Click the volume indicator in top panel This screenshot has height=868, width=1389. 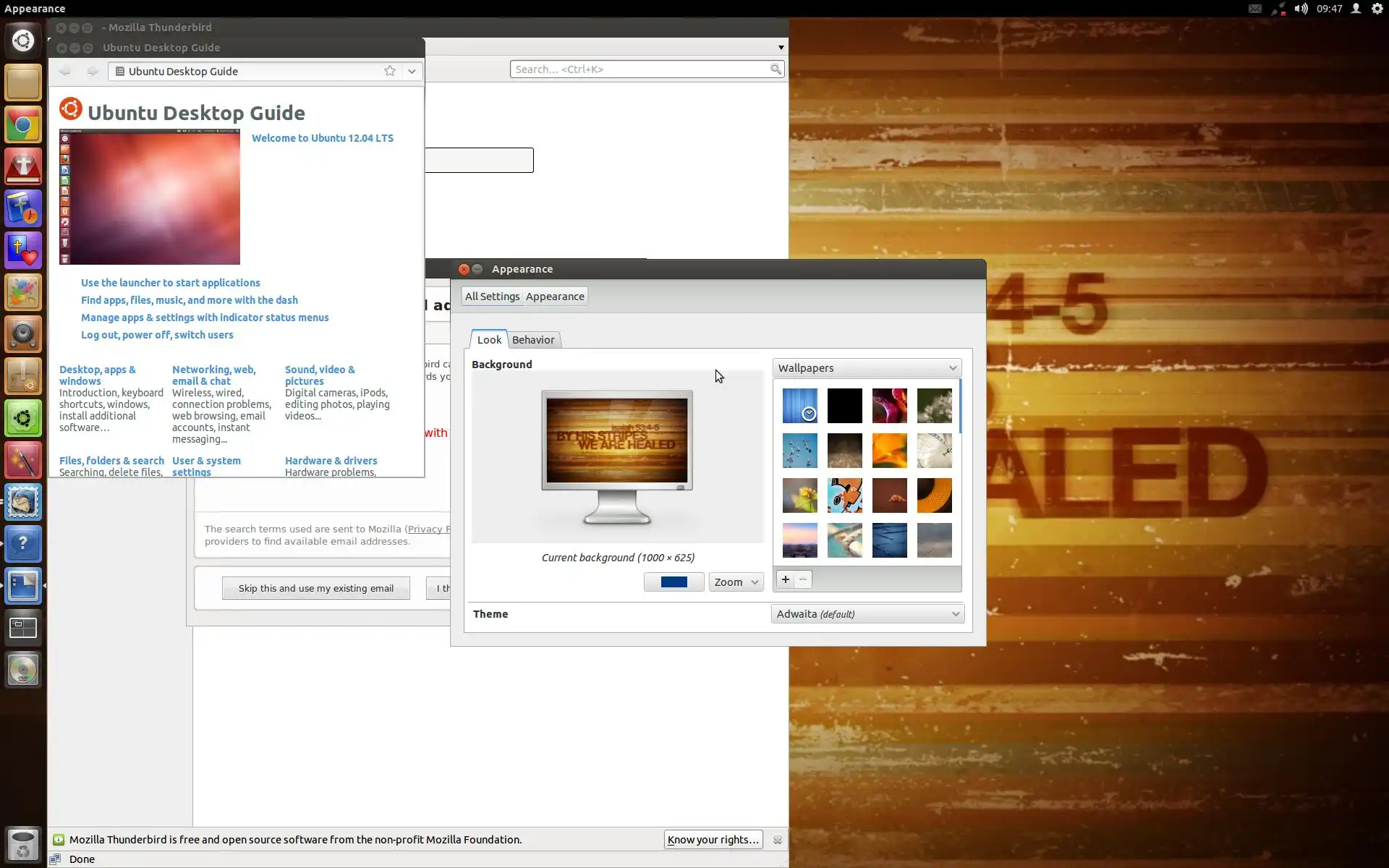tap(1301, 9)
